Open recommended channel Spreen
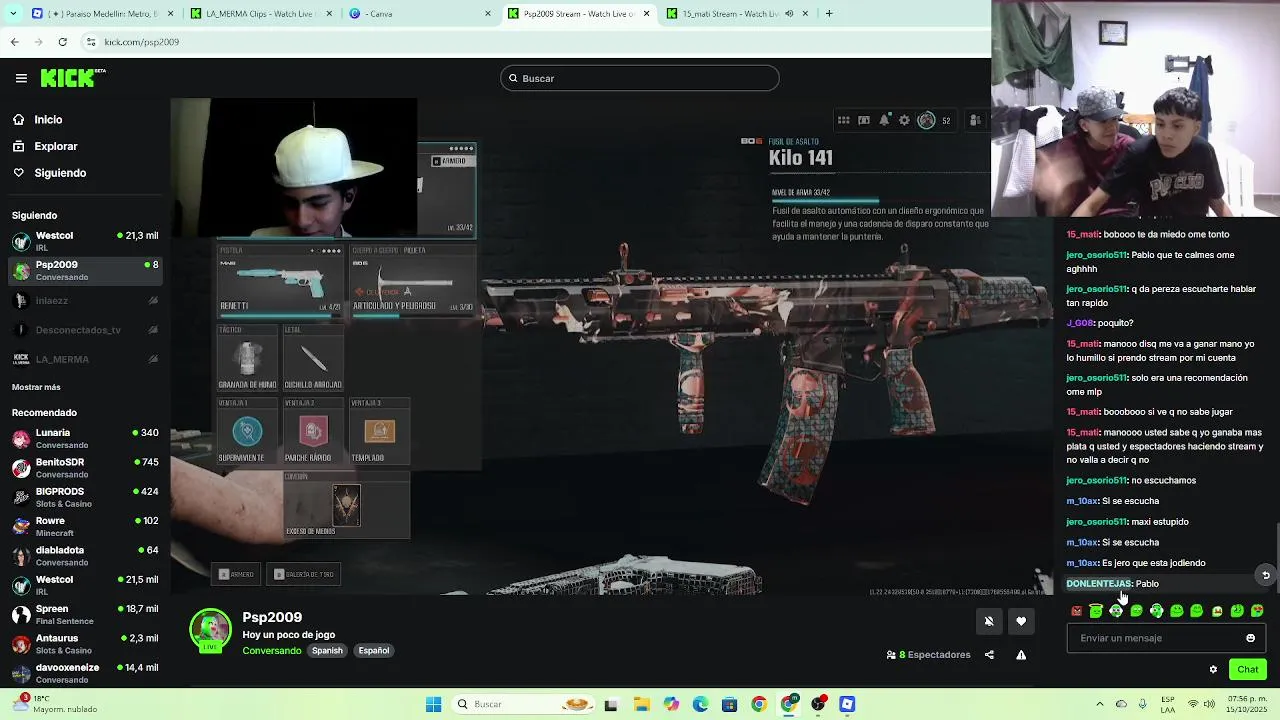This screenshot has height=720, width=1280. coord(85,614)
